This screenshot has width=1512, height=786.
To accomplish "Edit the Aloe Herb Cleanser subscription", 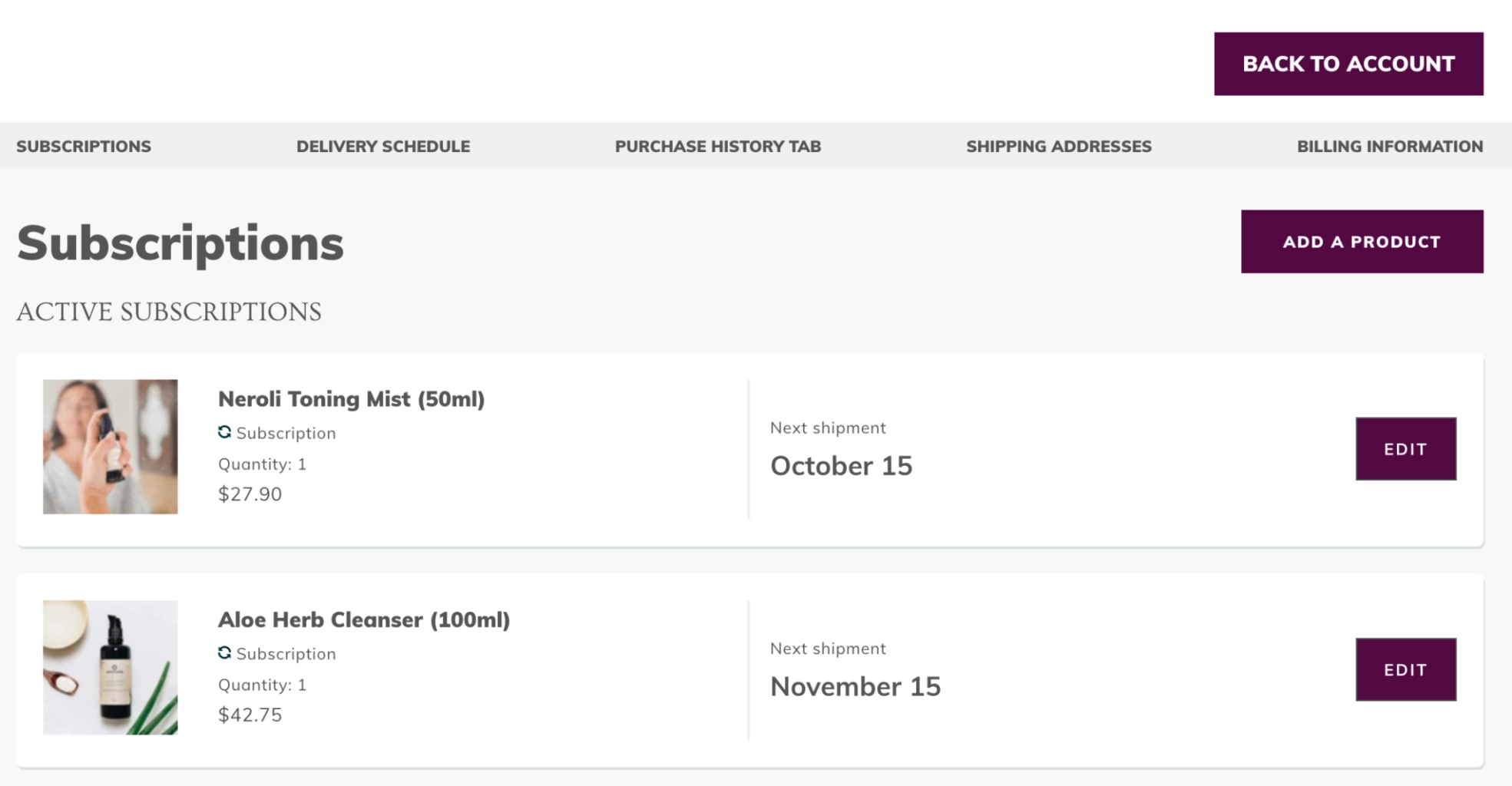I will click(1405, 669).
